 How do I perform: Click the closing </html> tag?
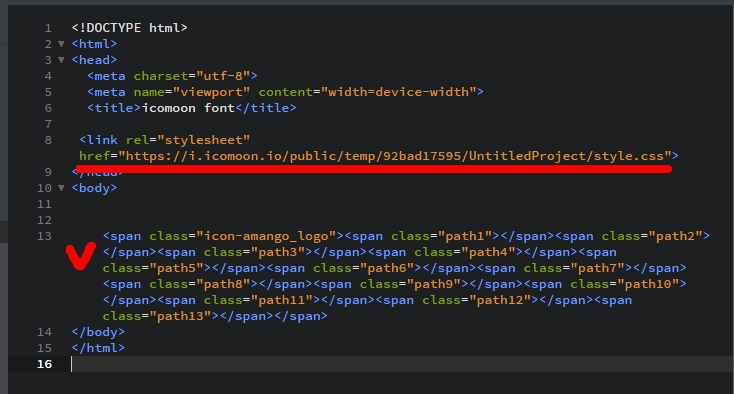(98, 348)
